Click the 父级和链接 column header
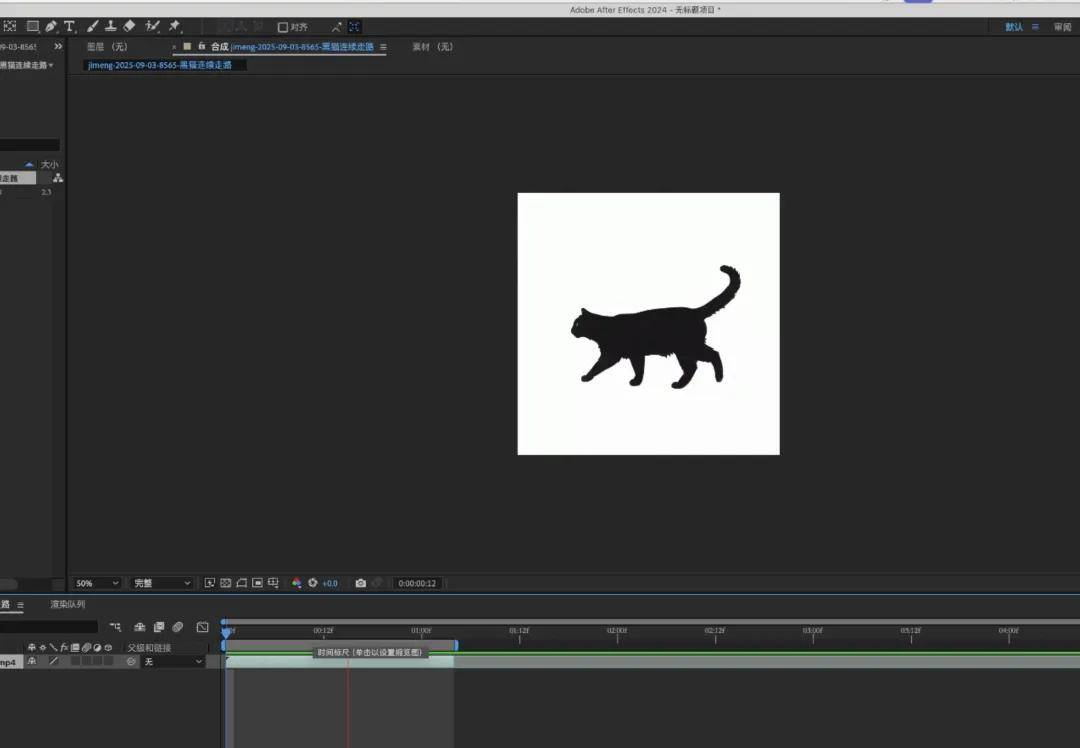The height and width of the screenshot is (748, 1080). (149, 648)
